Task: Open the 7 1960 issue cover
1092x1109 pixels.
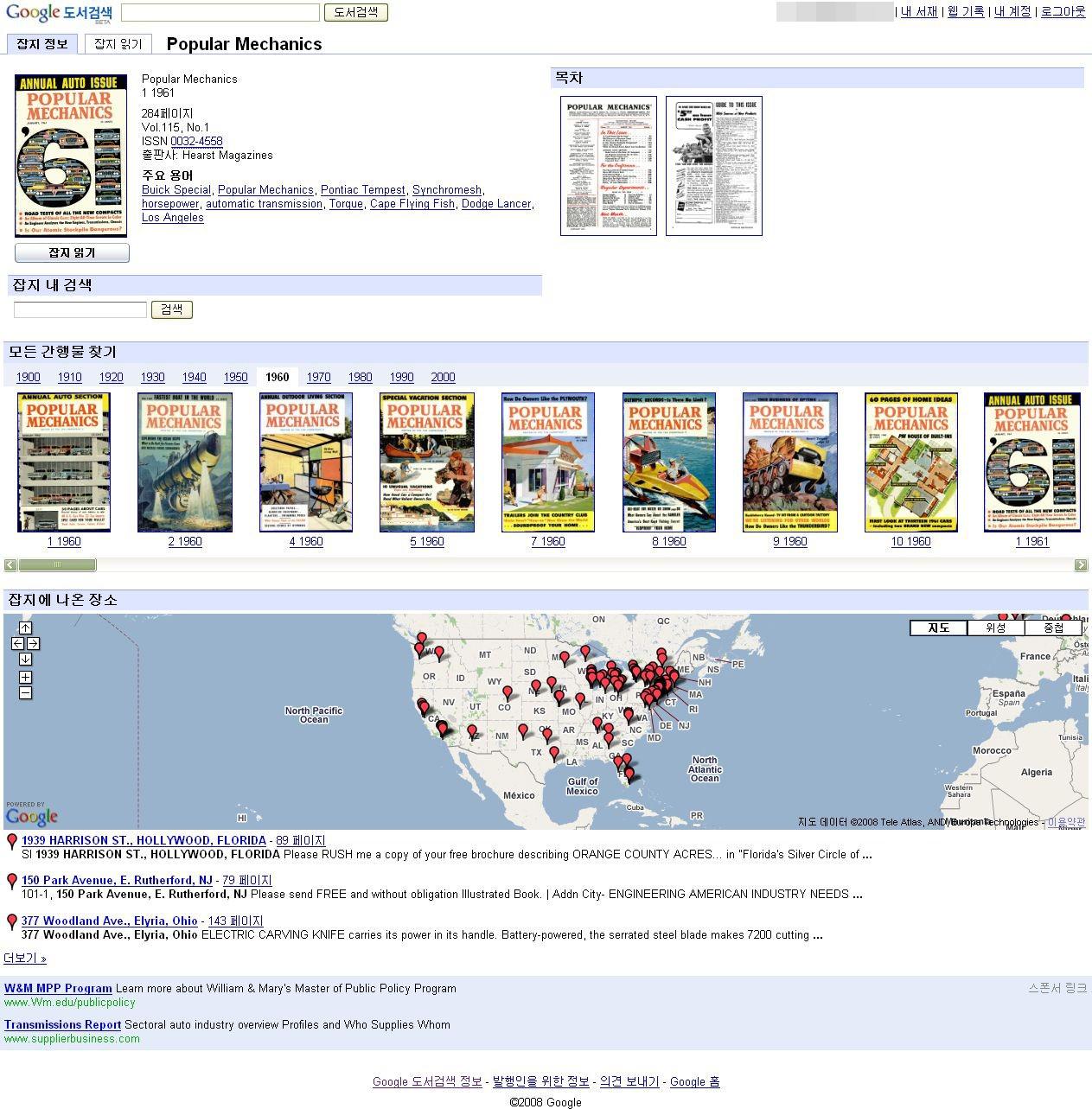Action: pos(548,462)
